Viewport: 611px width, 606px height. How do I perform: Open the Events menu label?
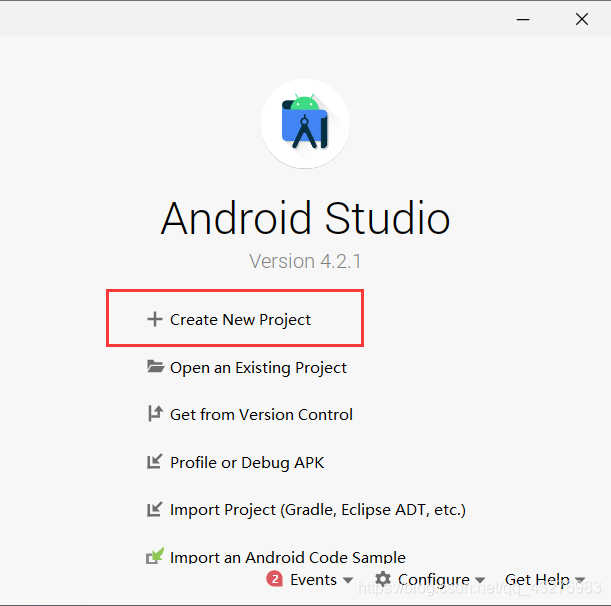[x=313, y=580]
